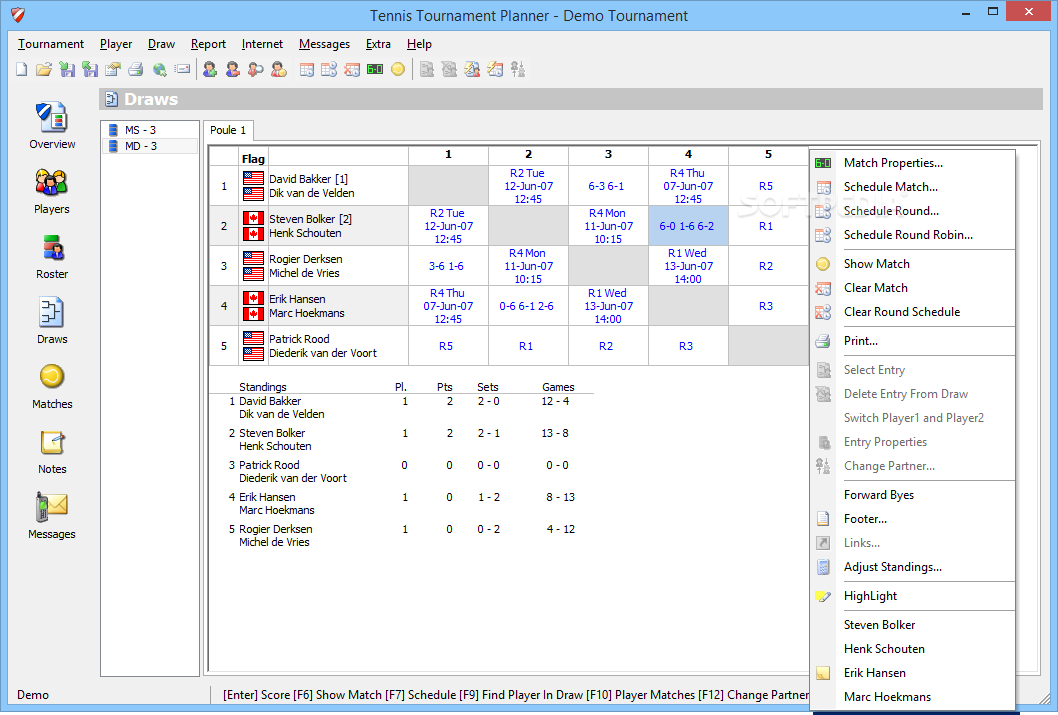
Task: Click the add player toolbar icon
Action: (x=210, y=69)
